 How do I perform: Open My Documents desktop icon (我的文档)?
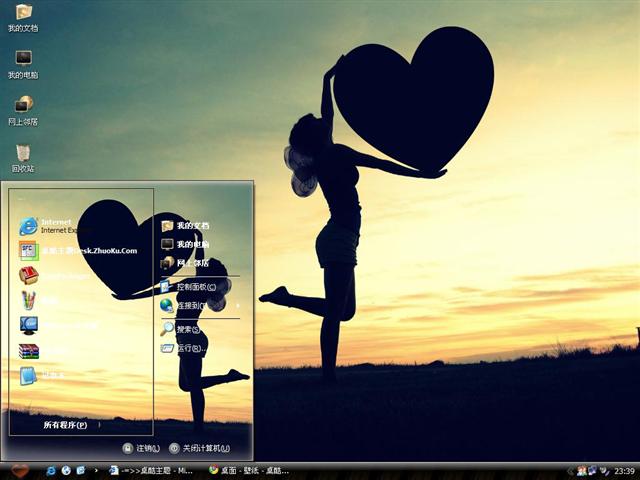23,13
